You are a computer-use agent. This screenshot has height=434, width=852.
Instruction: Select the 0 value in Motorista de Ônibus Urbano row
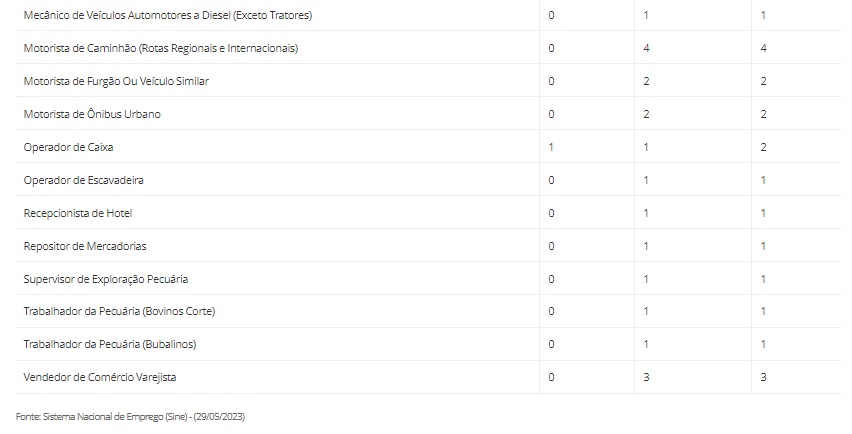tap(551, 114)
